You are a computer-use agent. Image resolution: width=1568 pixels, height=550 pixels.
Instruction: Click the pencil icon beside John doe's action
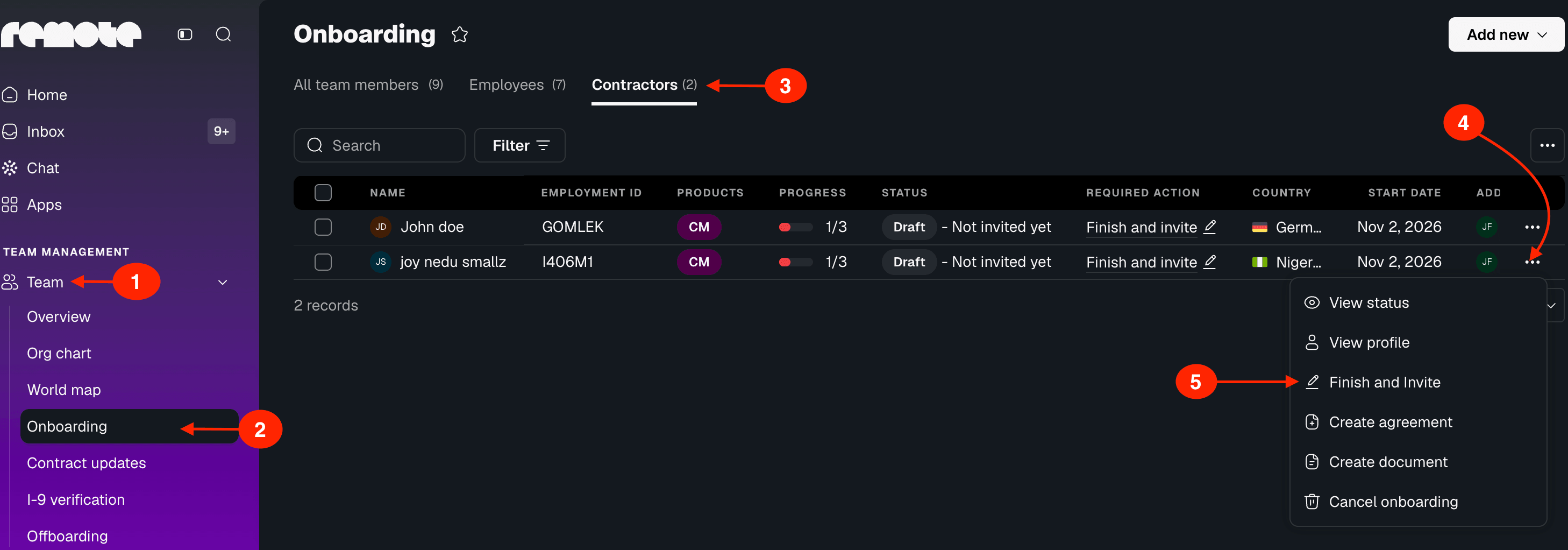point(1210,227)
